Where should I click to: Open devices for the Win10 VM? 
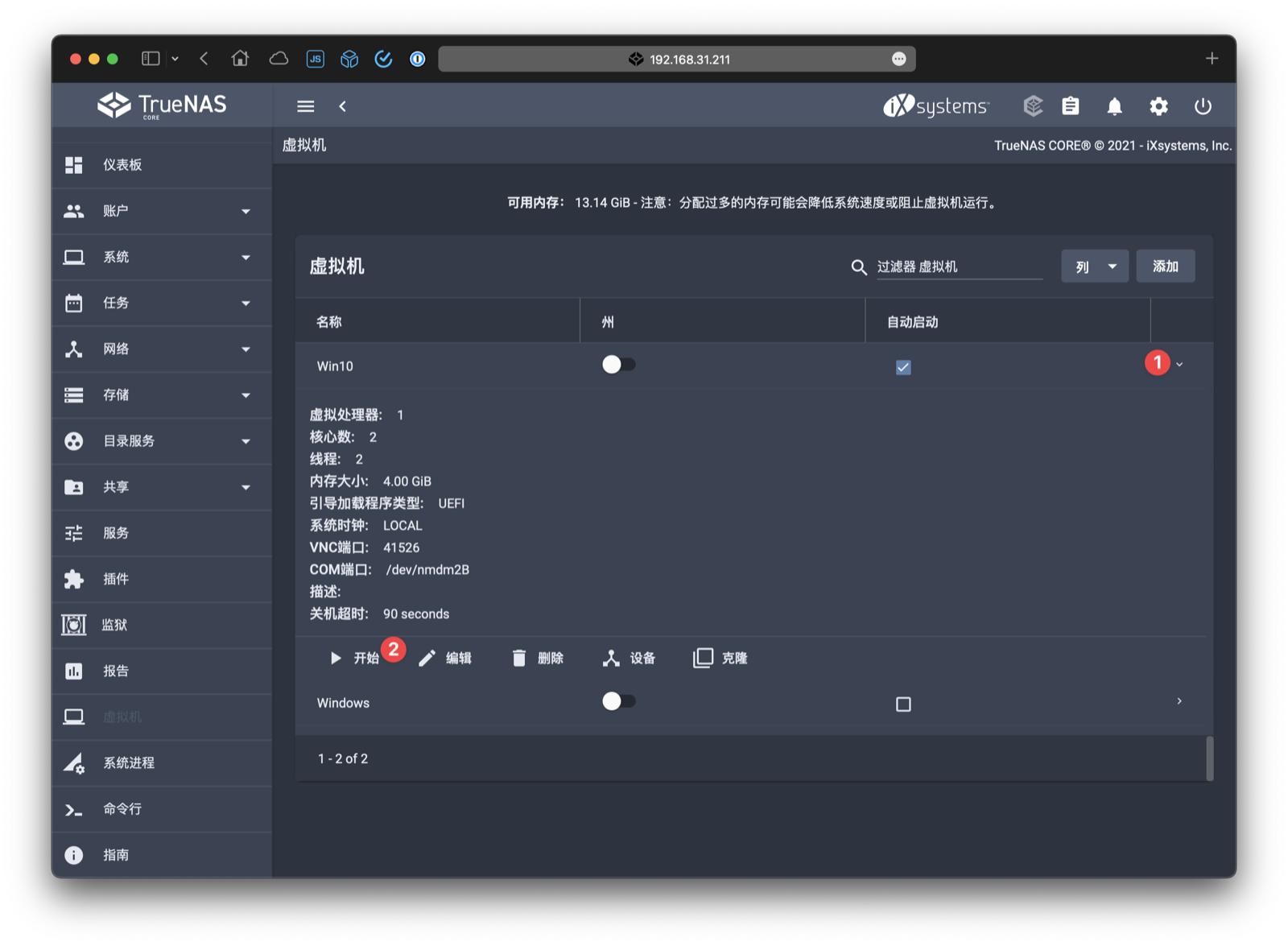(x=630, y=658)
